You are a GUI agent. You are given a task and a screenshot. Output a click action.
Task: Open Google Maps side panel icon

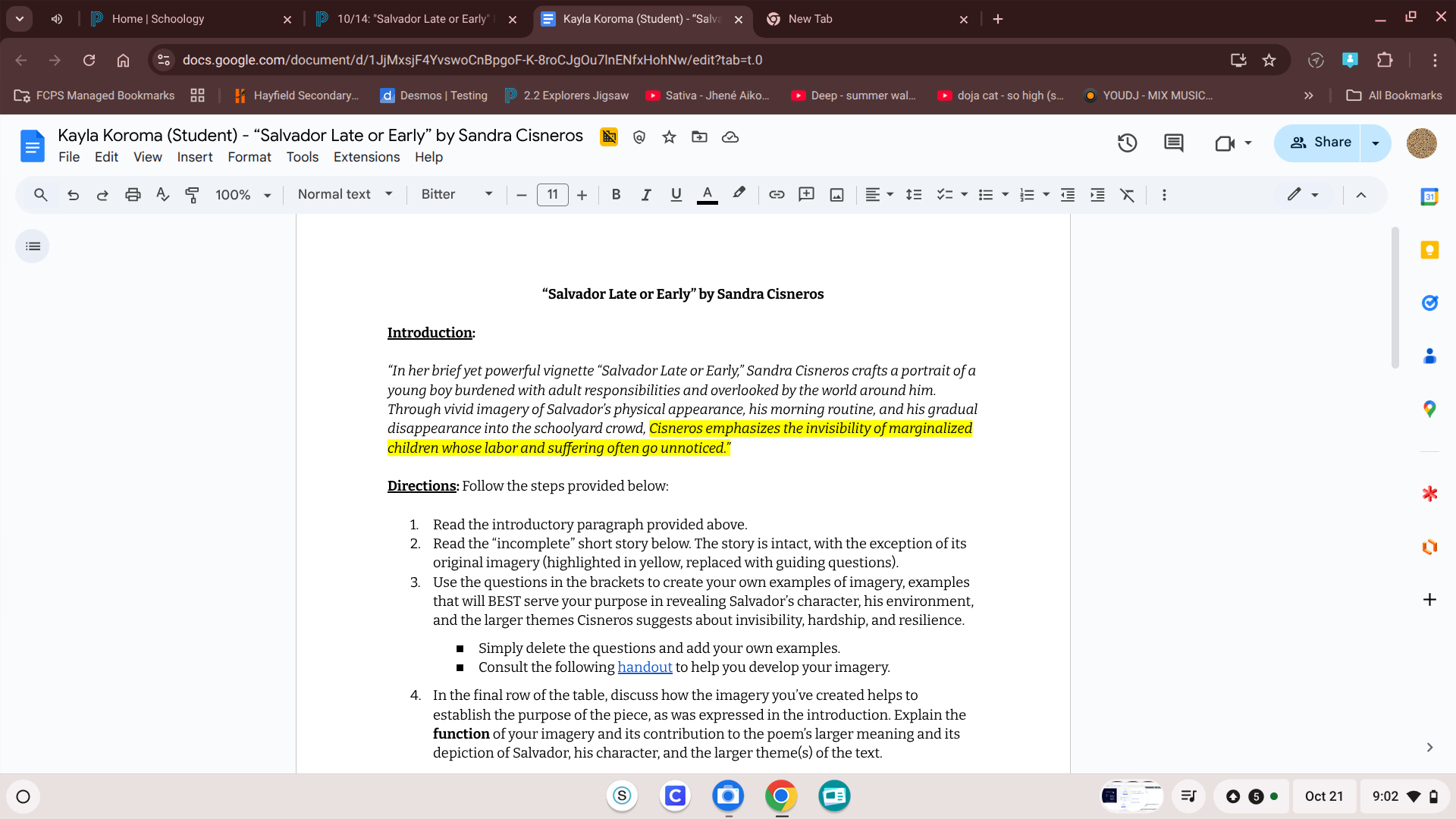click(x=1429, y=409)
